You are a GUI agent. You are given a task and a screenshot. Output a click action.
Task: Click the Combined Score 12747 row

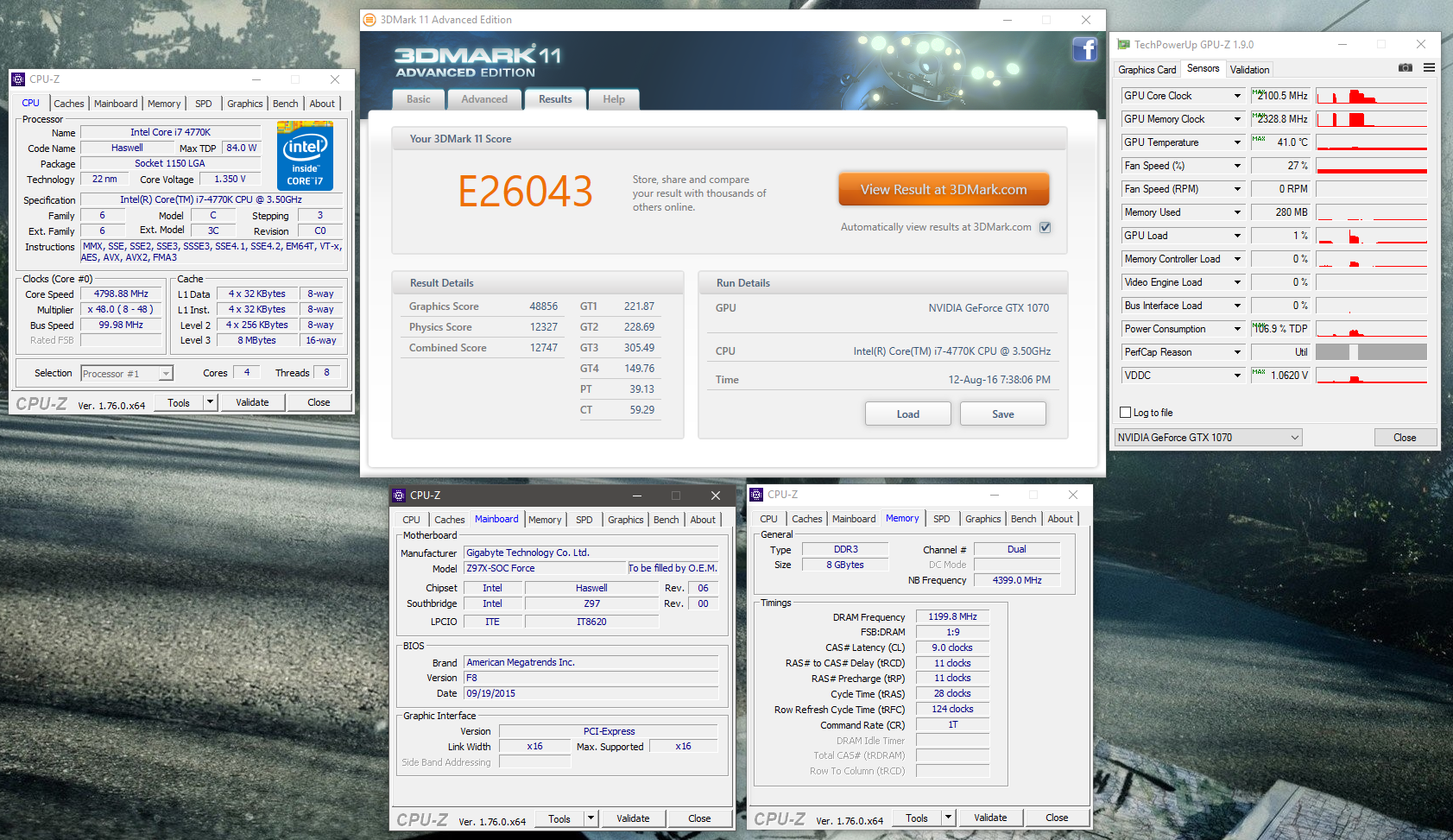(x=483, y=348)
